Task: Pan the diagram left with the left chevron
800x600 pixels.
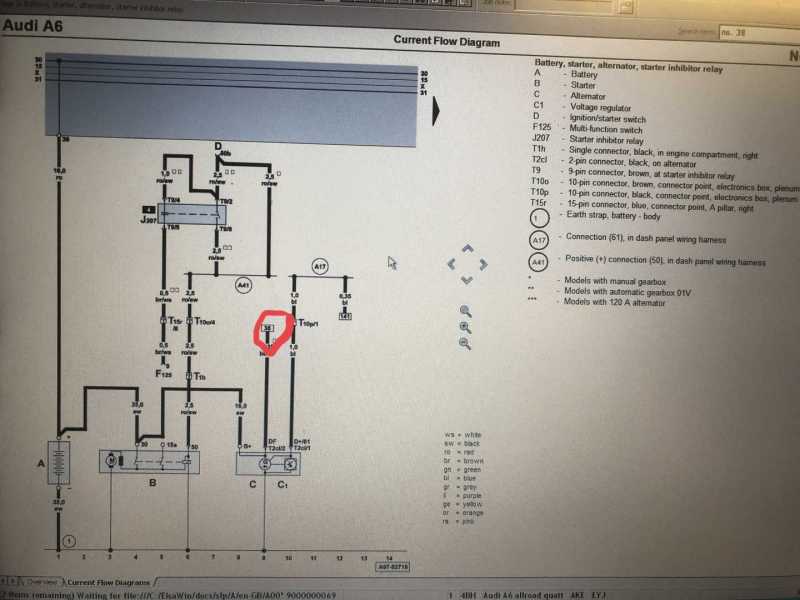Action: pyautogui.click(x=451, y=264)
